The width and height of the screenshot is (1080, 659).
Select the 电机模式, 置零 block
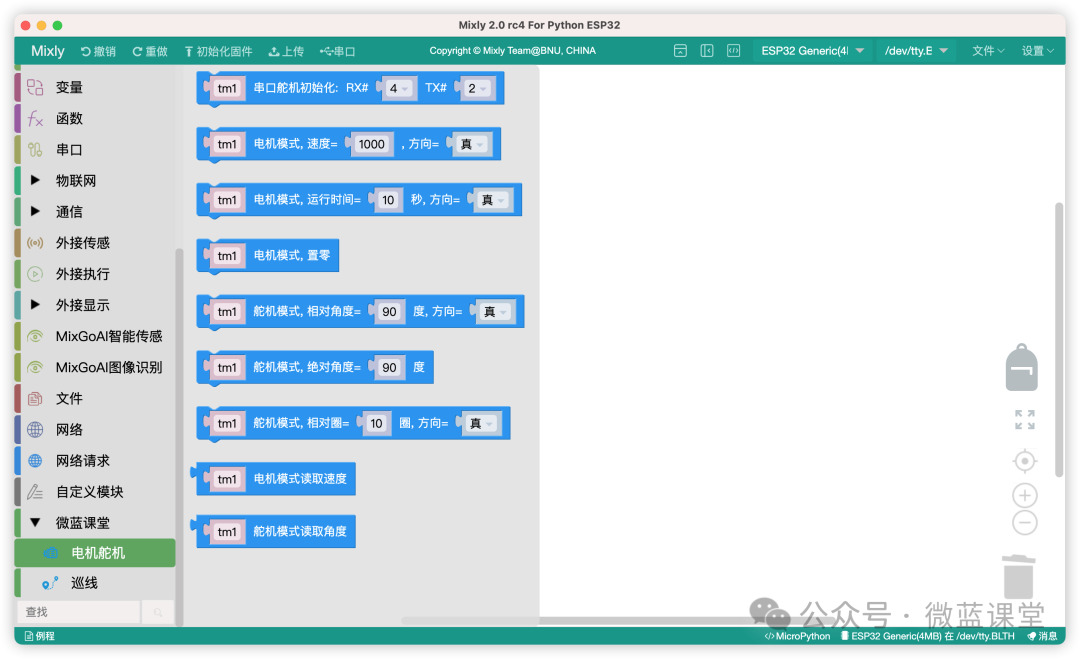[268, 255]
